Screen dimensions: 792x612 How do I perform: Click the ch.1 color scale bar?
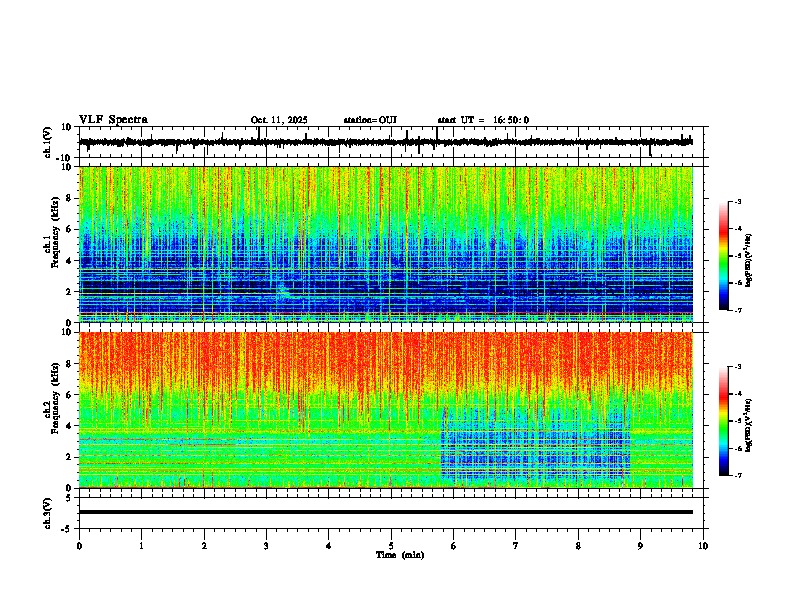(x=724, y=256)
